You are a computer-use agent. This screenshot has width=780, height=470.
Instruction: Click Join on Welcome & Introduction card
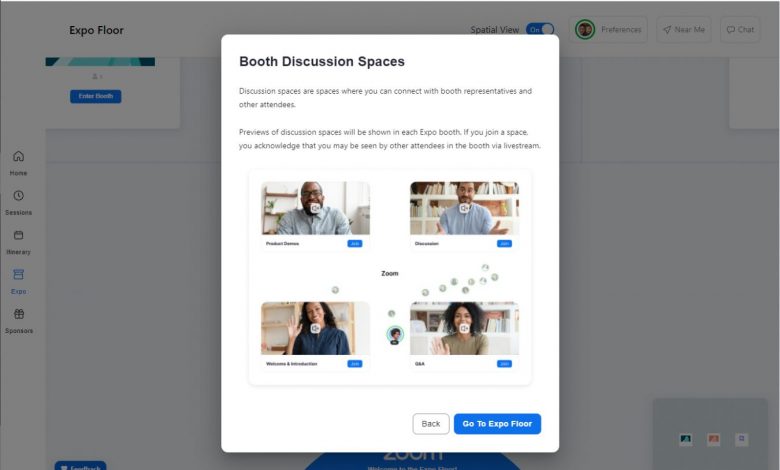coord(355,364)
